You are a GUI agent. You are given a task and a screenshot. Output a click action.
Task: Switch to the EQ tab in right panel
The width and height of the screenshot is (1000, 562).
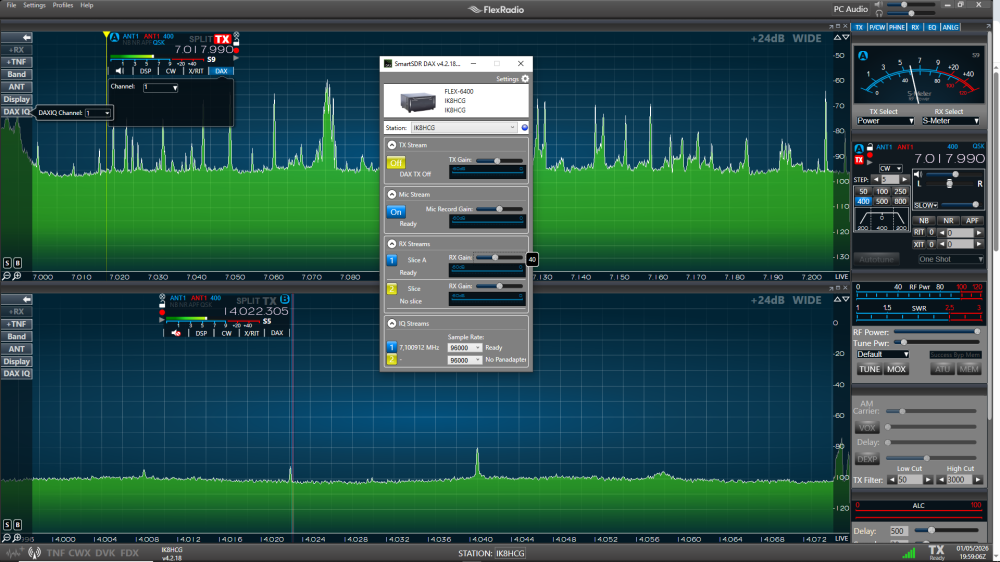coord(932,27)
